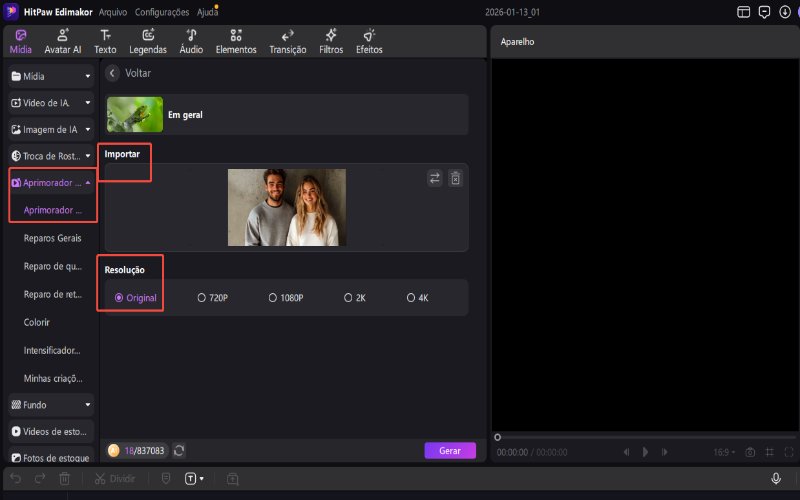This screenshot has width=800, height=500.
Task: Select the 1080P resolution option
Action: (285, 298)
